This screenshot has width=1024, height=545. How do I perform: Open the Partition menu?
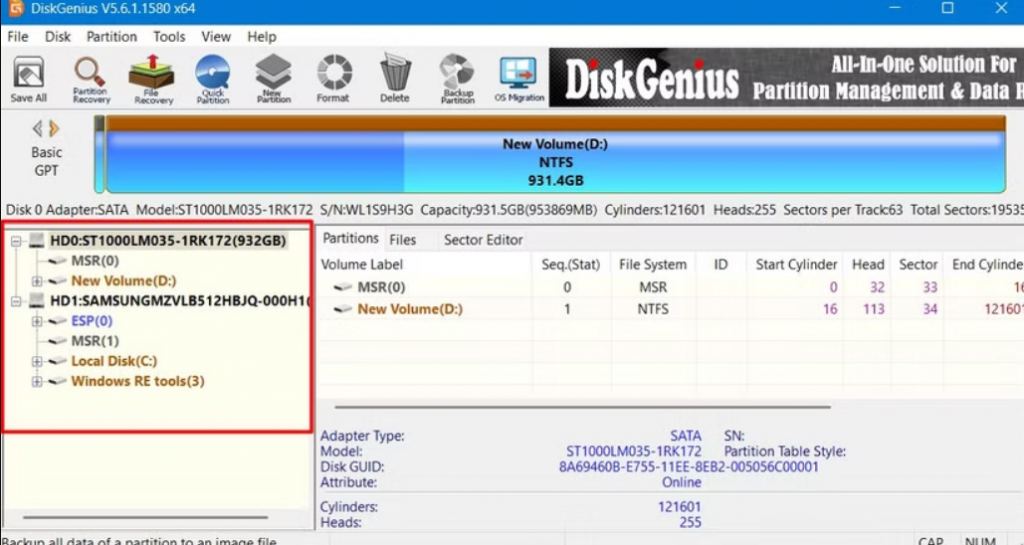pyautogui.click(x=111, y=36)
